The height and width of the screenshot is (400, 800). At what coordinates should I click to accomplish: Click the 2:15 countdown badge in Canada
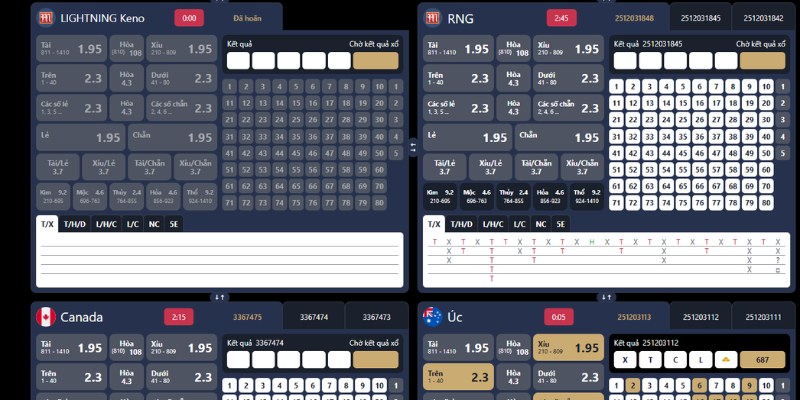[x=179, y=317]
